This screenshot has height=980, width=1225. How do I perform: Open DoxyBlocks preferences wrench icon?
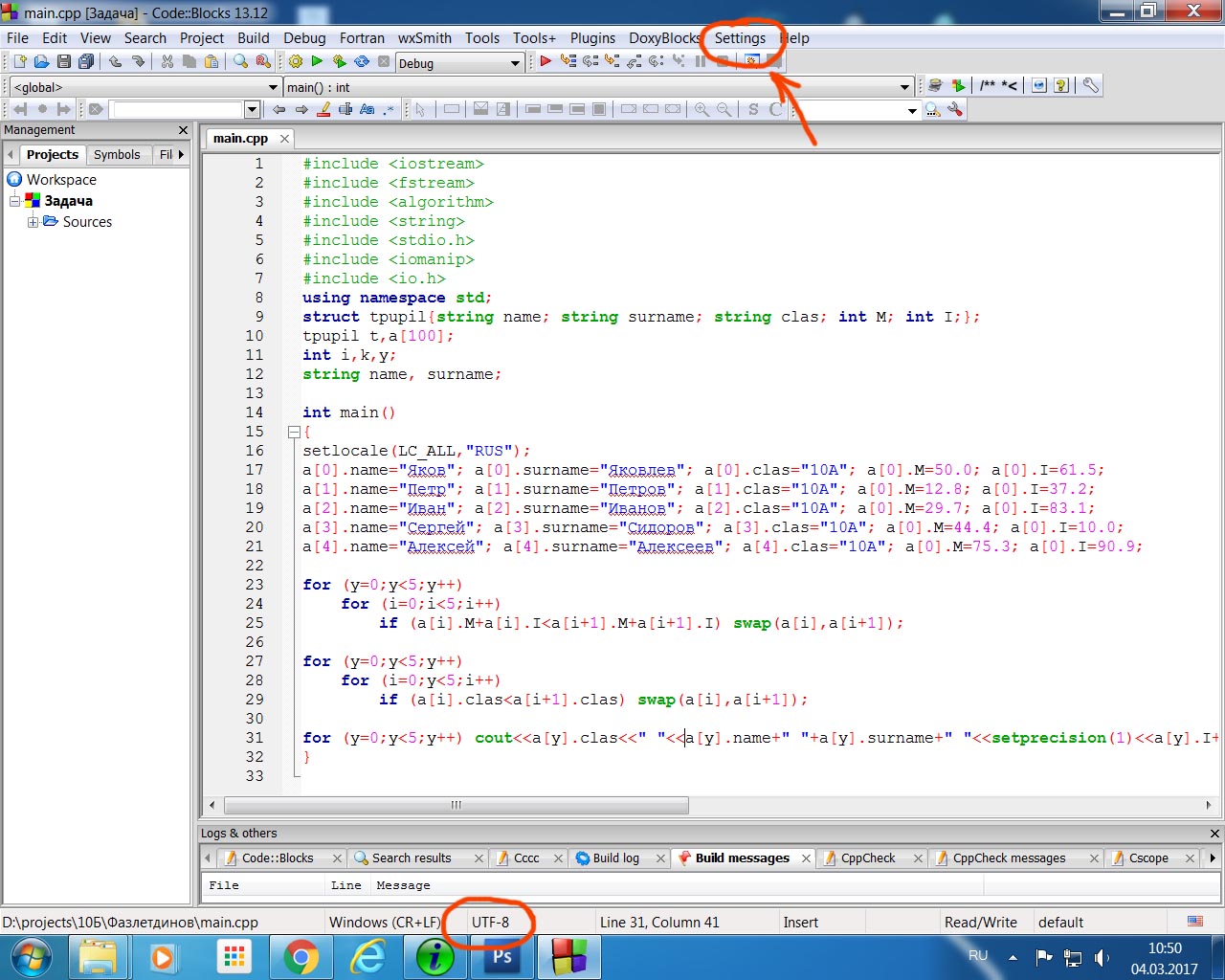(1090, 86)
